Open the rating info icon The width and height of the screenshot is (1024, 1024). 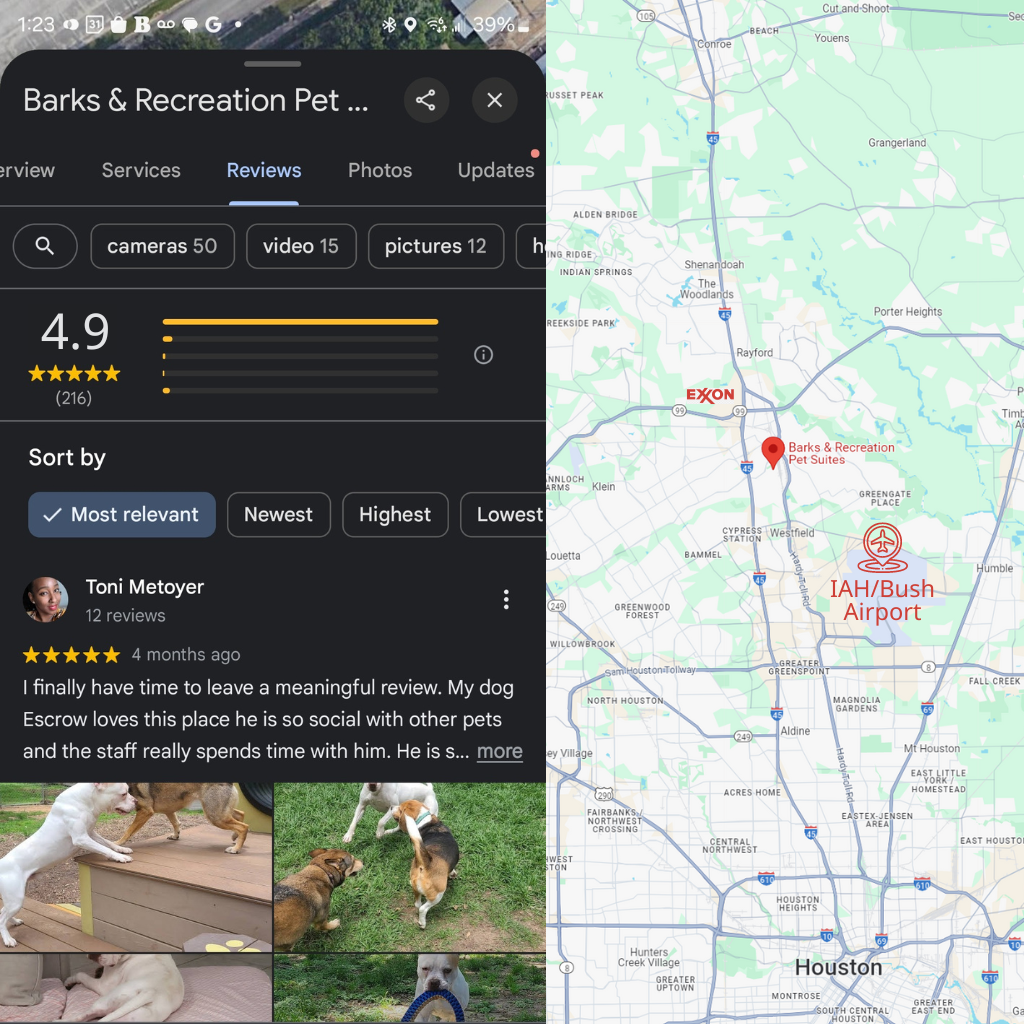483,355
